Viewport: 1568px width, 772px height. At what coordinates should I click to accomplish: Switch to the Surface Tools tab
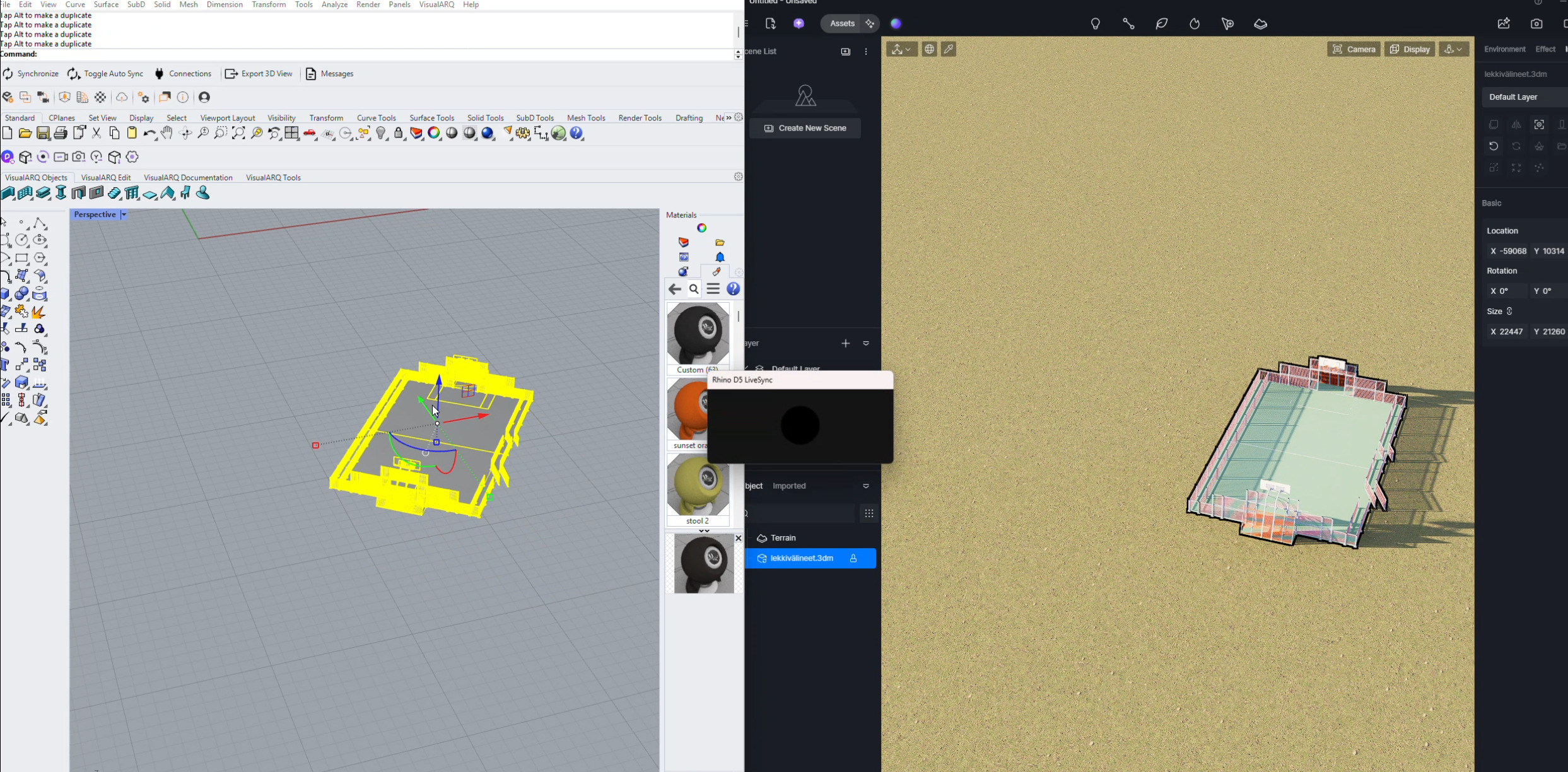tap(431, 118)
